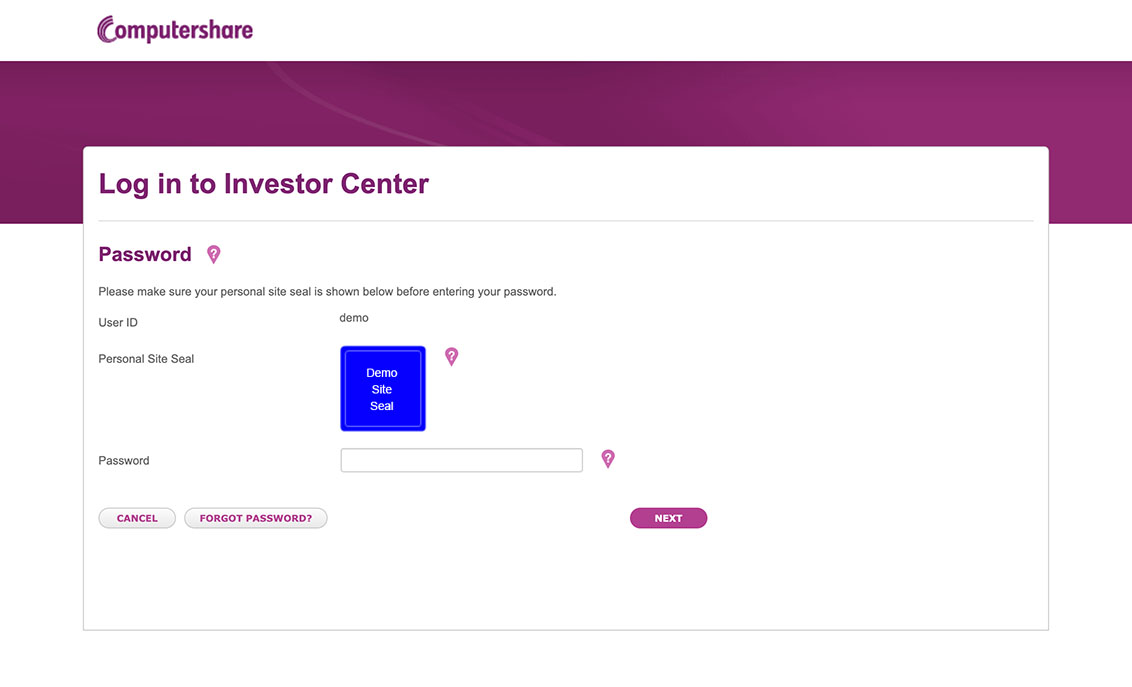Click the Forgot Password? button
Image resolution: width=1132 pixels, height=687 pixels.
tap(256, 518)
